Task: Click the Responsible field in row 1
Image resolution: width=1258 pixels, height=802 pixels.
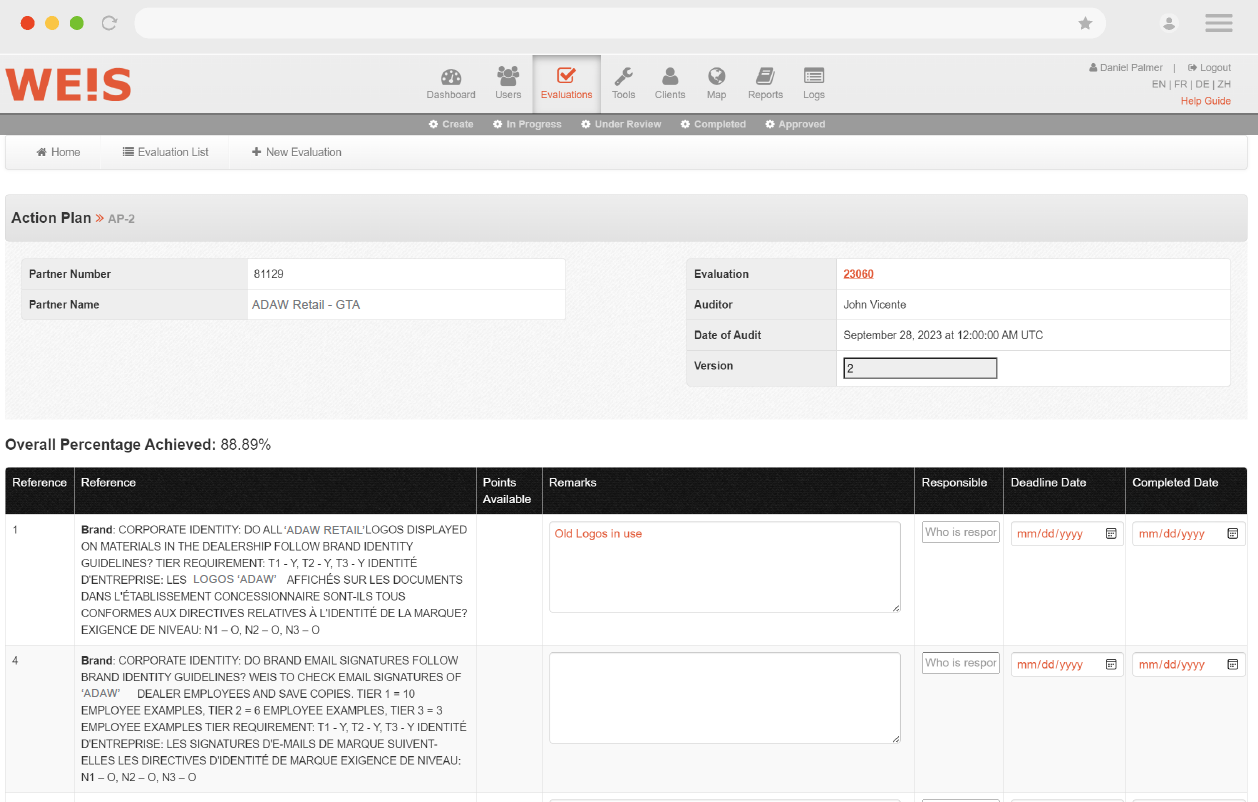Action: coord(960,532)
